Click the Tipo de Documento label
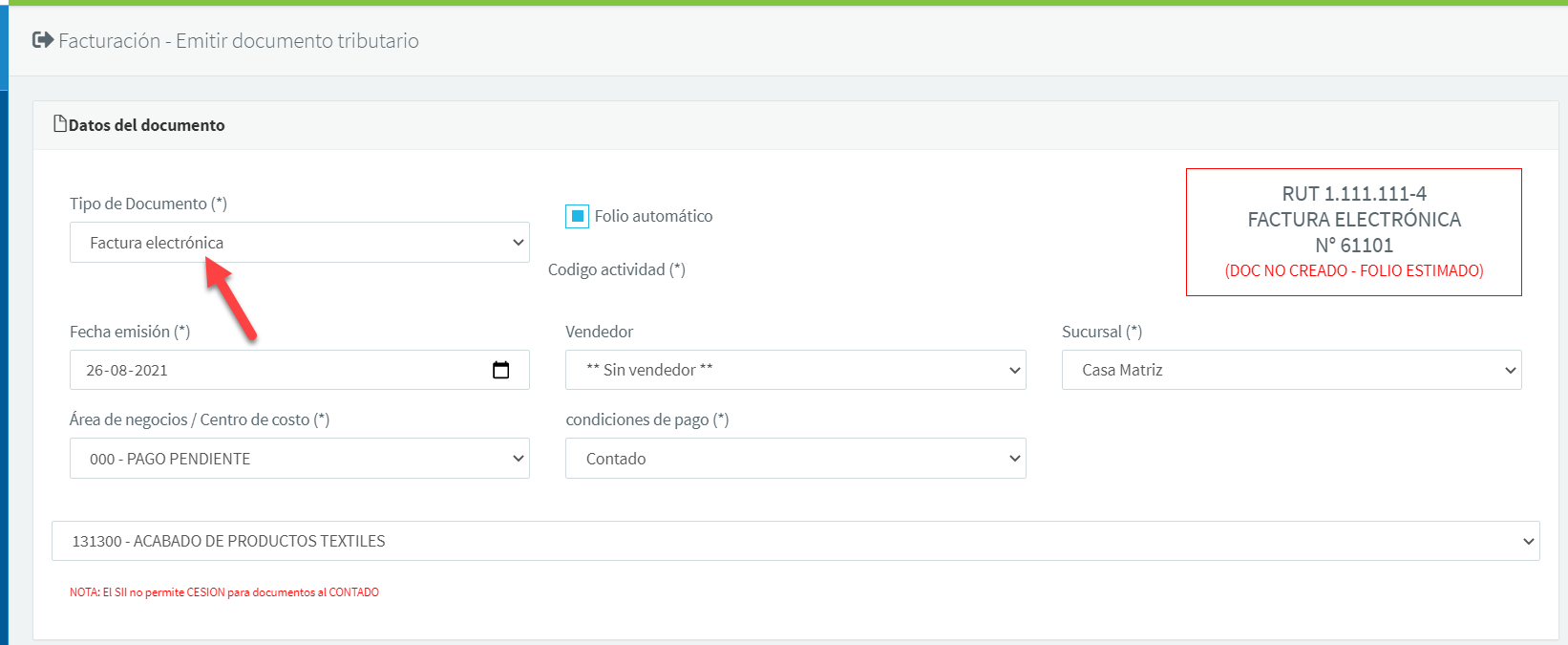 coord(148,204)
